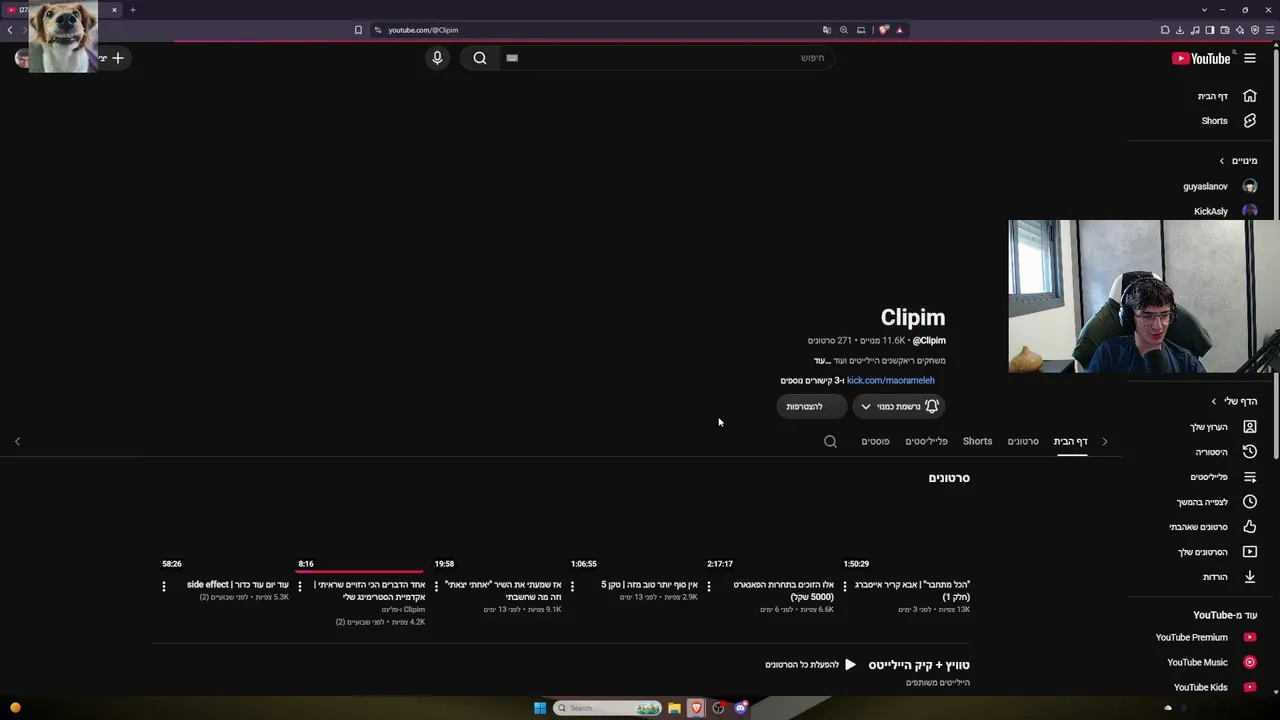Screen dimensions: 1280x720
Task: Open the Shorts icon in sidebar
Action: (x=1250, y=121)
